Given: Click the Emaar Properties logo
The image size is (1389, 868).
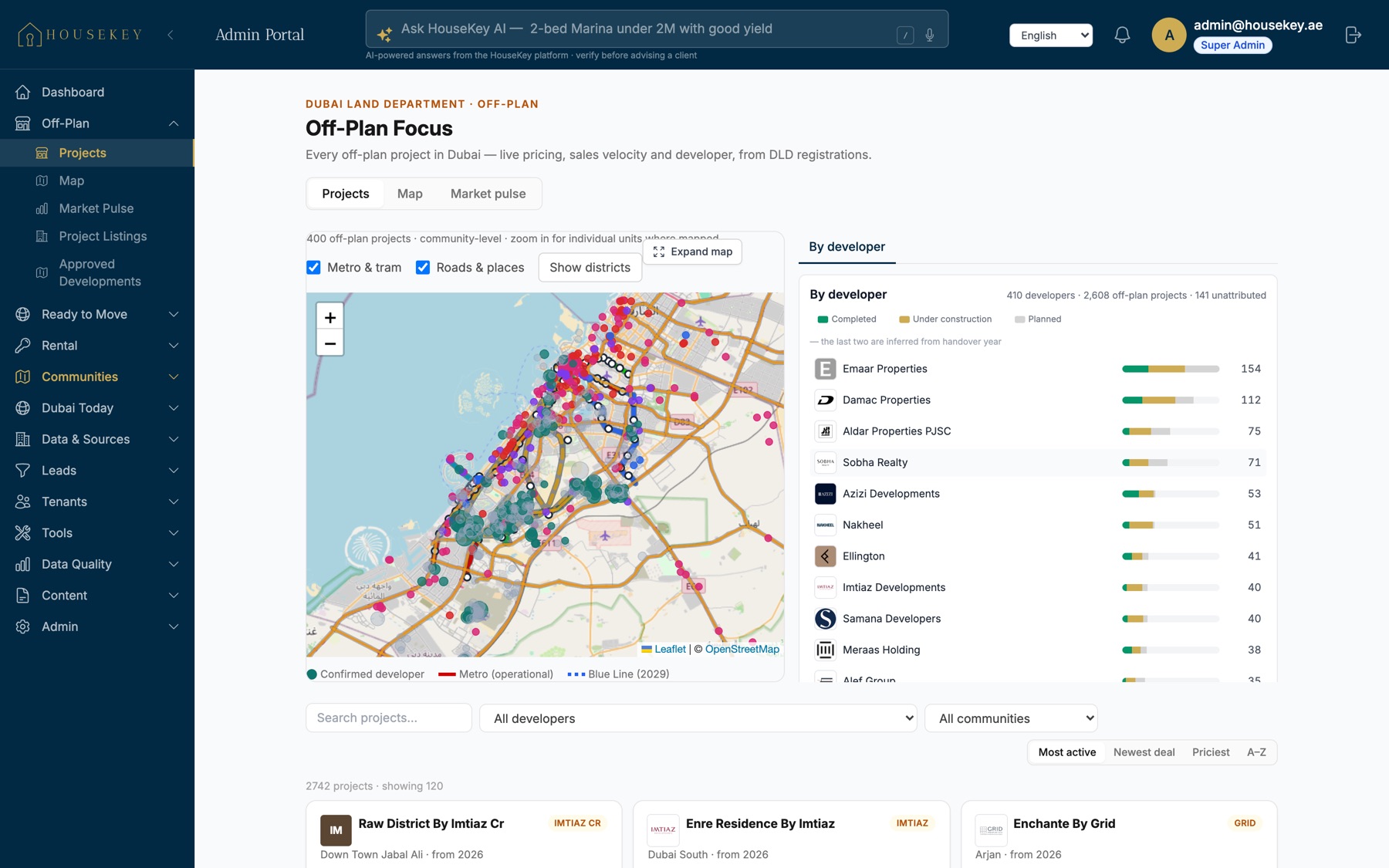Looking at the screenshot, I should pyautogui.click(x=825, y=369).
